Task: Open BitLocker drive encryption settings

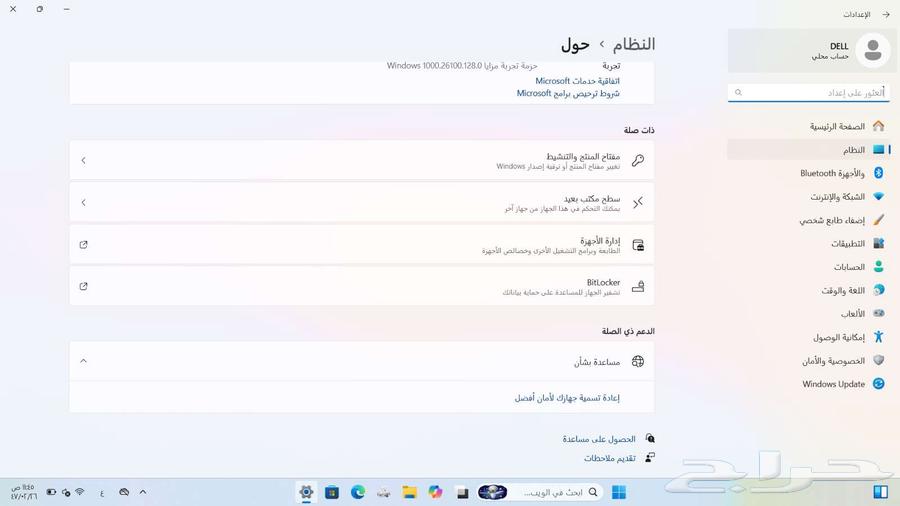Action: [x=362, y=286]
